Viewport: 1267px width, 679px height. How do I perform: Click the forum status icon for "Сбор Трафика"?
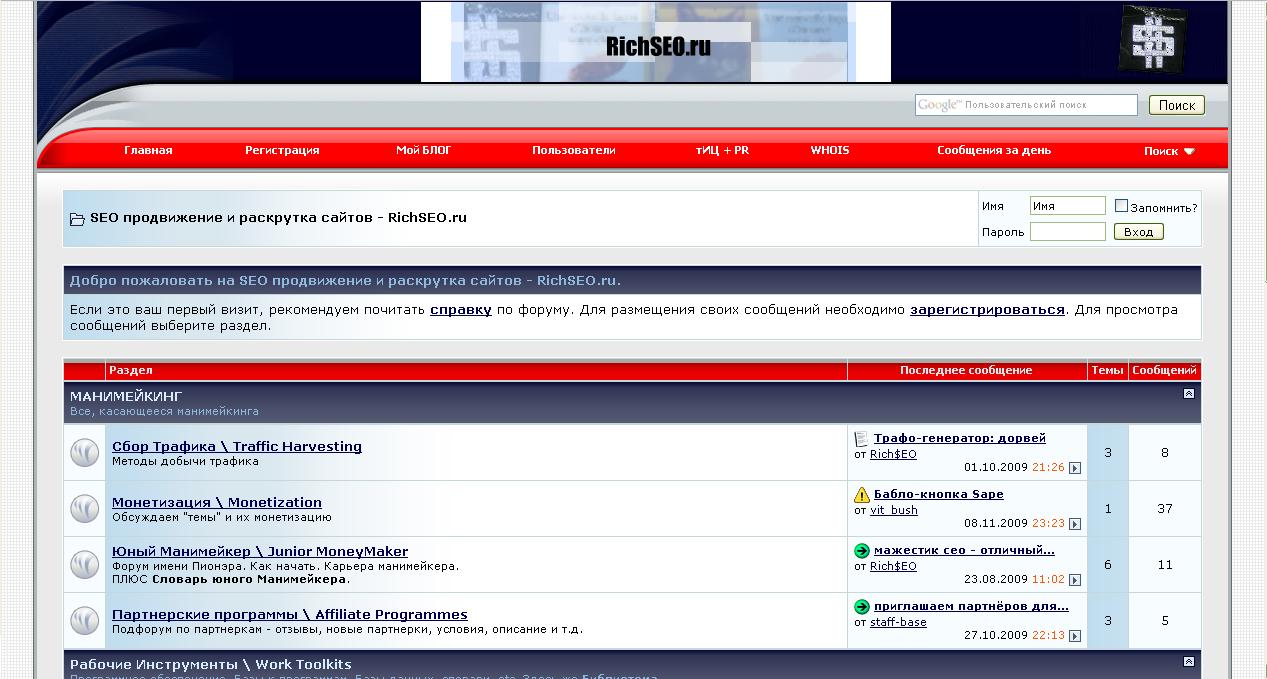[84, 452]
